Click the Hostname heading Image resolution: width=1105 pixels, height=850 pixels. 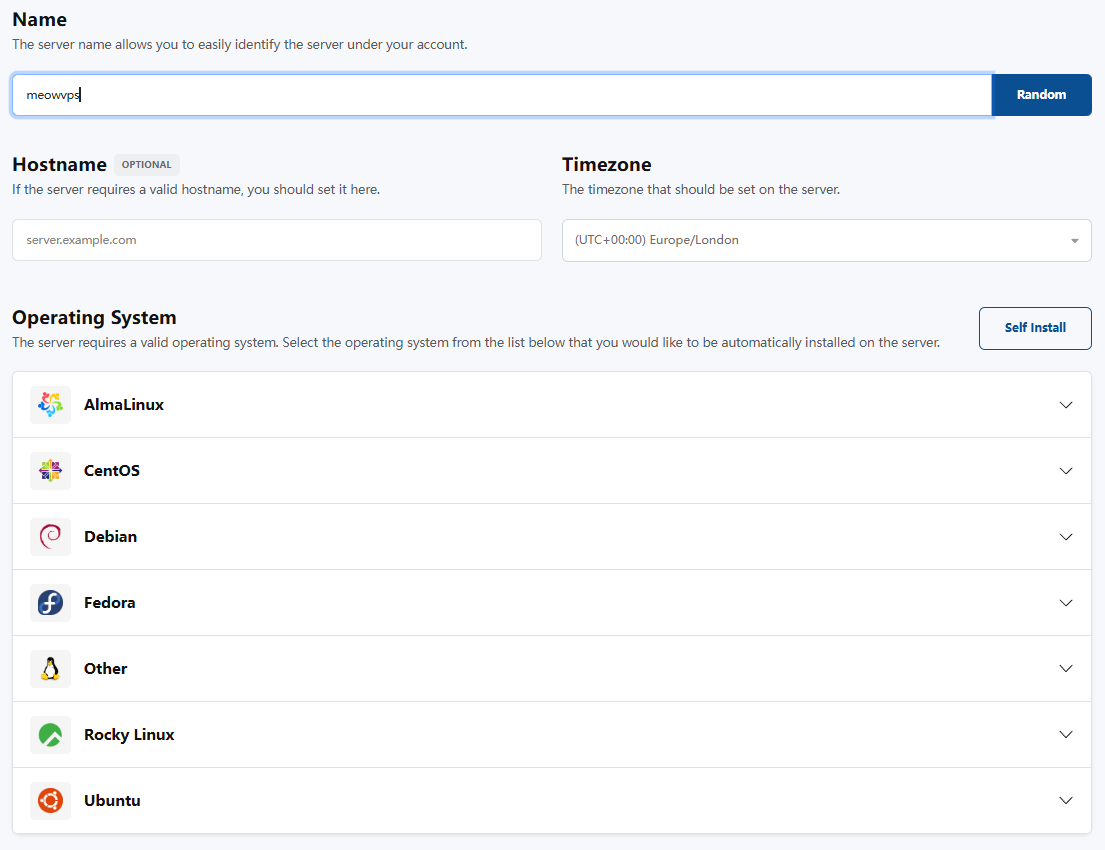(x=60, y=165)
